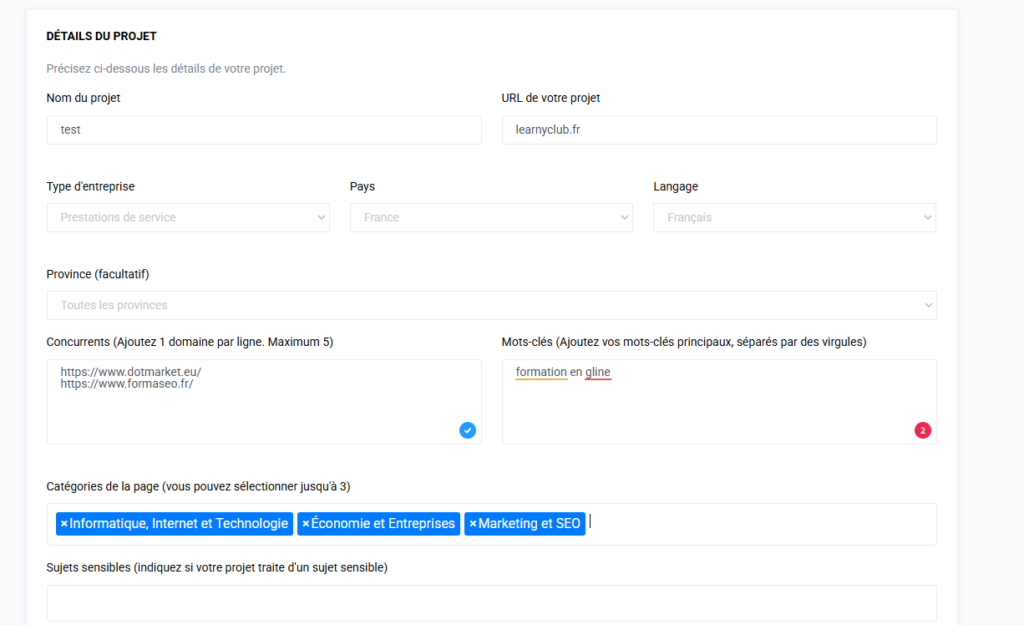Screen dimensions: 1024x625
Task: Focus the URL de votre projet field
Action: coord(719,130)
